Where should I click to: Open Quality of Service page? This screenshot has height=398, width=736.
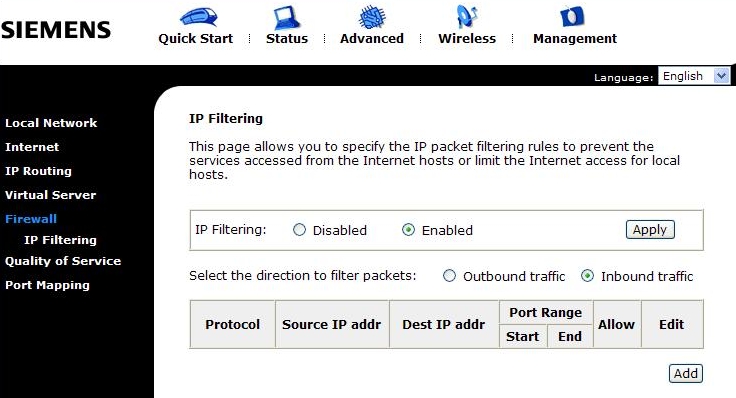click(63, 261)
